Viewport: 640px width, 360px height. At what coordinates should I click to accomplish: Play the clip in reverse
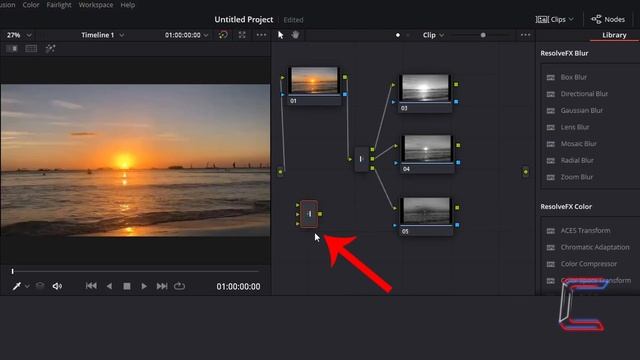click(x=109, y=286)
